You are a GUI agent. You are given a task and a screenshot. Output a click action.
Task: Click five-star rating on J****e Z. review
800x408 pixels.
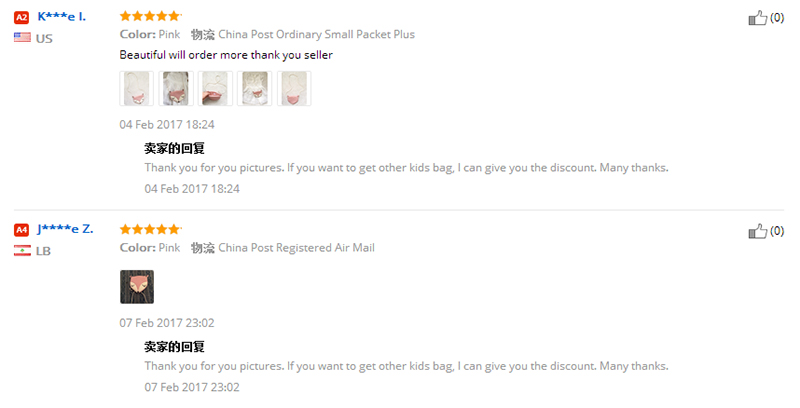[150, 229]
